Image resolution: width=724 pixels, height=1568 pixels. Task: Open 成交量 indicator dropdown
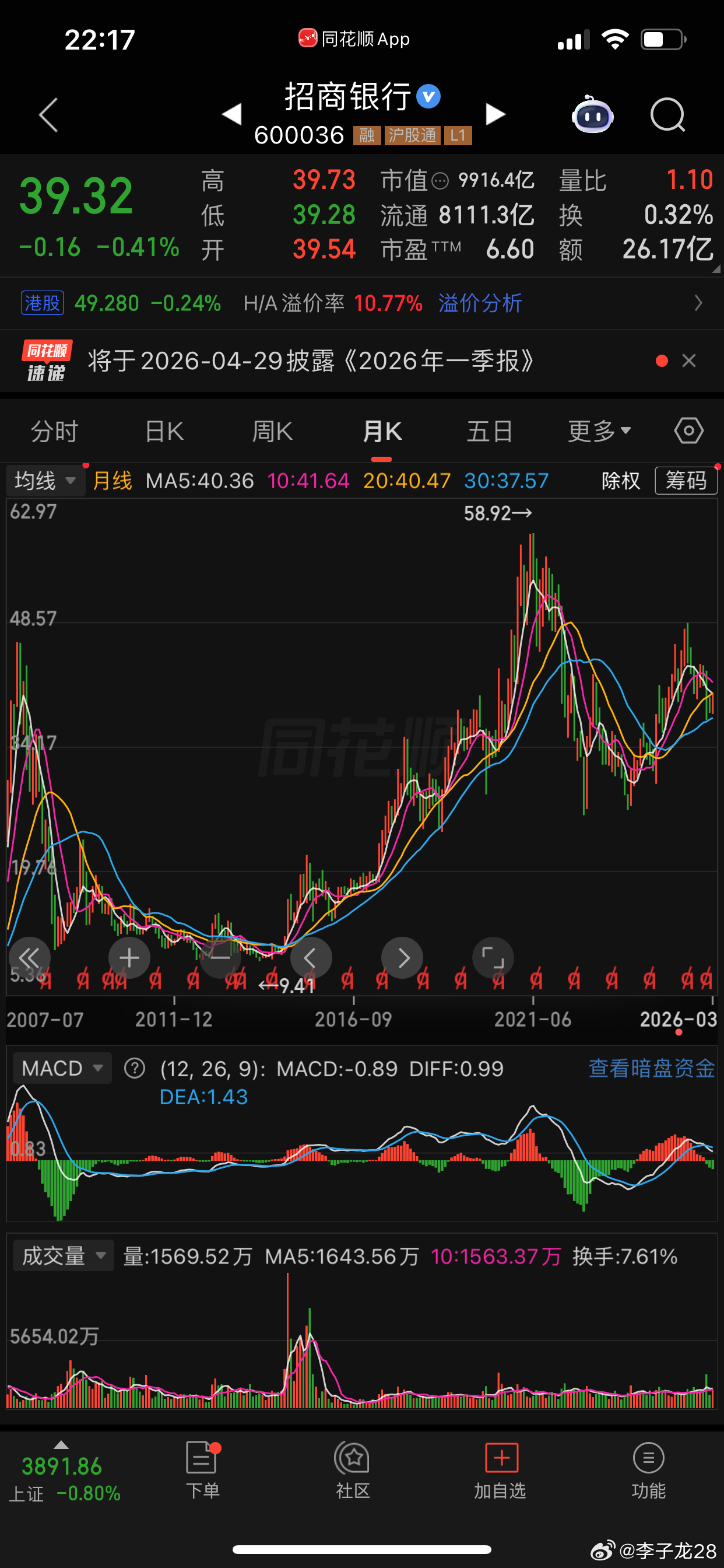point(64,1256)
